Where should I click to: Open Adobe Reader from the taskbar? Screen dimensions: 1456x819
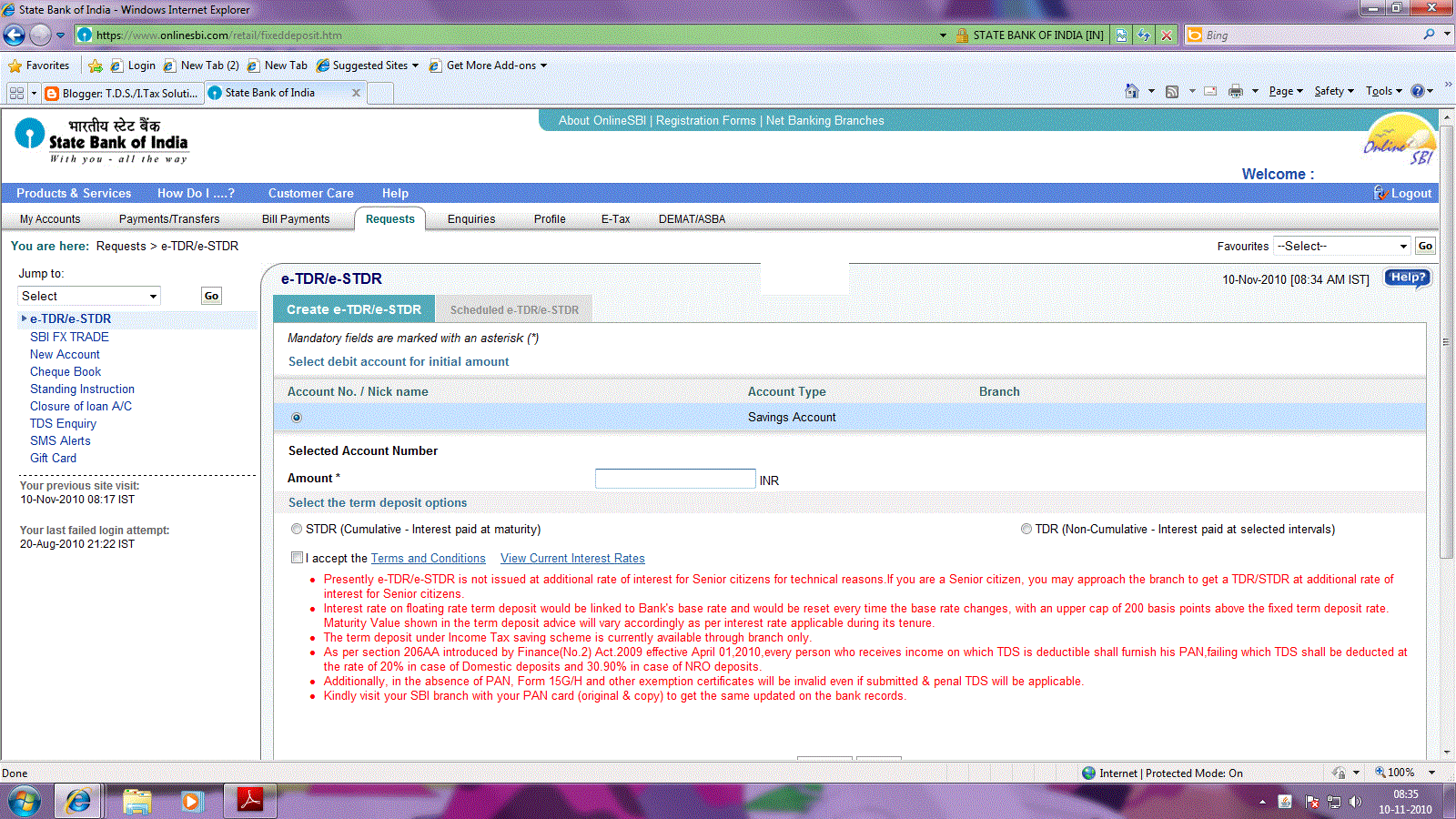(x=249, y=801)
